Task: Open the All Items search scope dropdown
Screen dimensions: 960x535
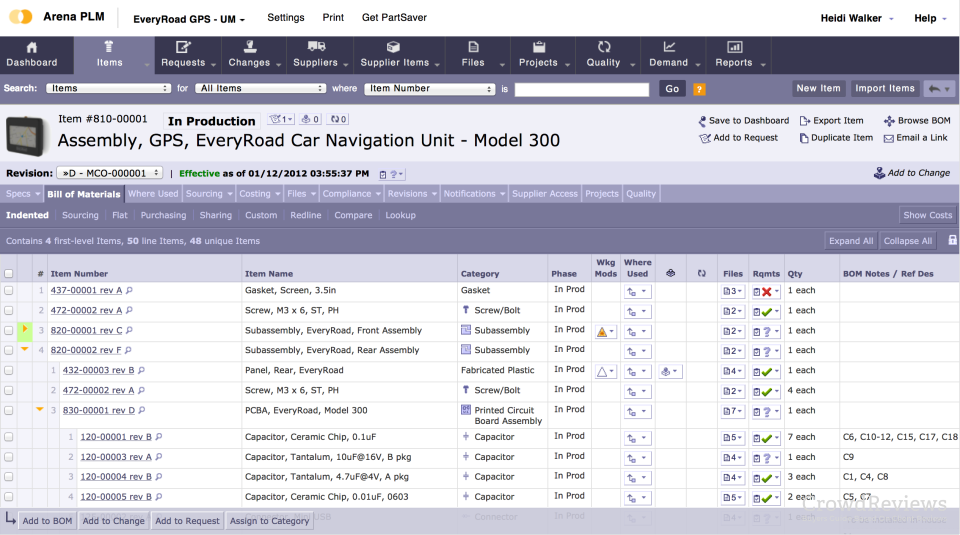Action: click(x=260, y=88)
